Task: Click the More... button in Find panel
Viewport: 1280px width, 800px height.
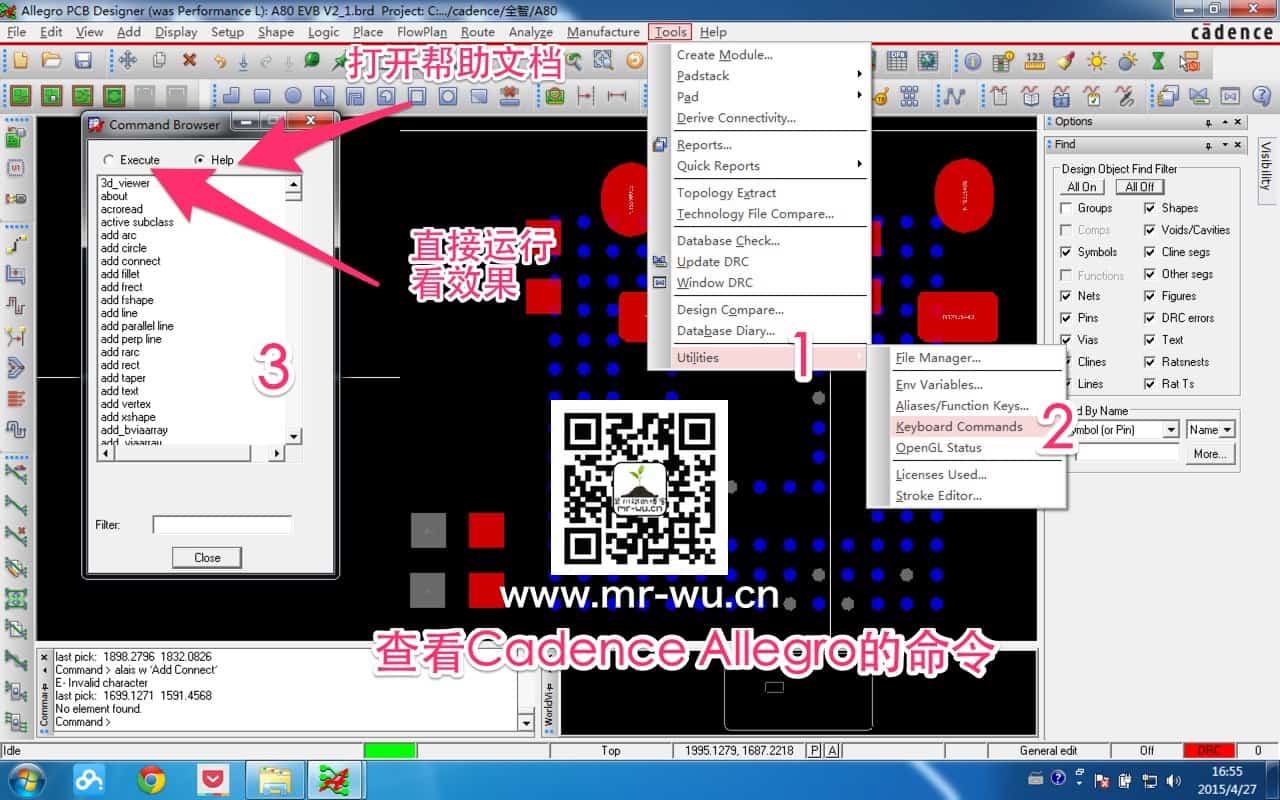Action: [x=1210, y=454]
